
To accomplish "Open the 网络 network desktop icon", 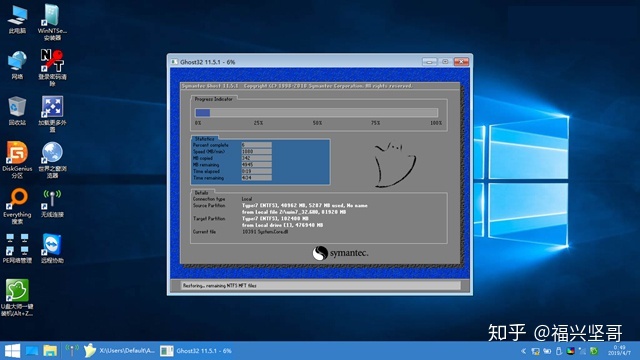I will coord(17,65).
